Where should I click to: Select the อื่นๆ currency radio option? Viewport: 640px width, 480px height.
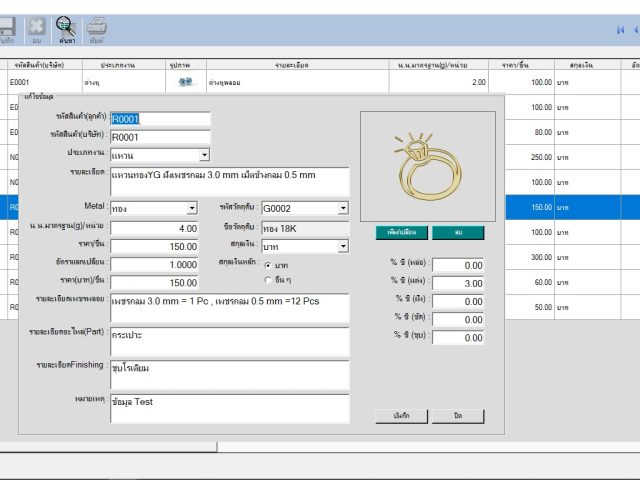[267, 279]
